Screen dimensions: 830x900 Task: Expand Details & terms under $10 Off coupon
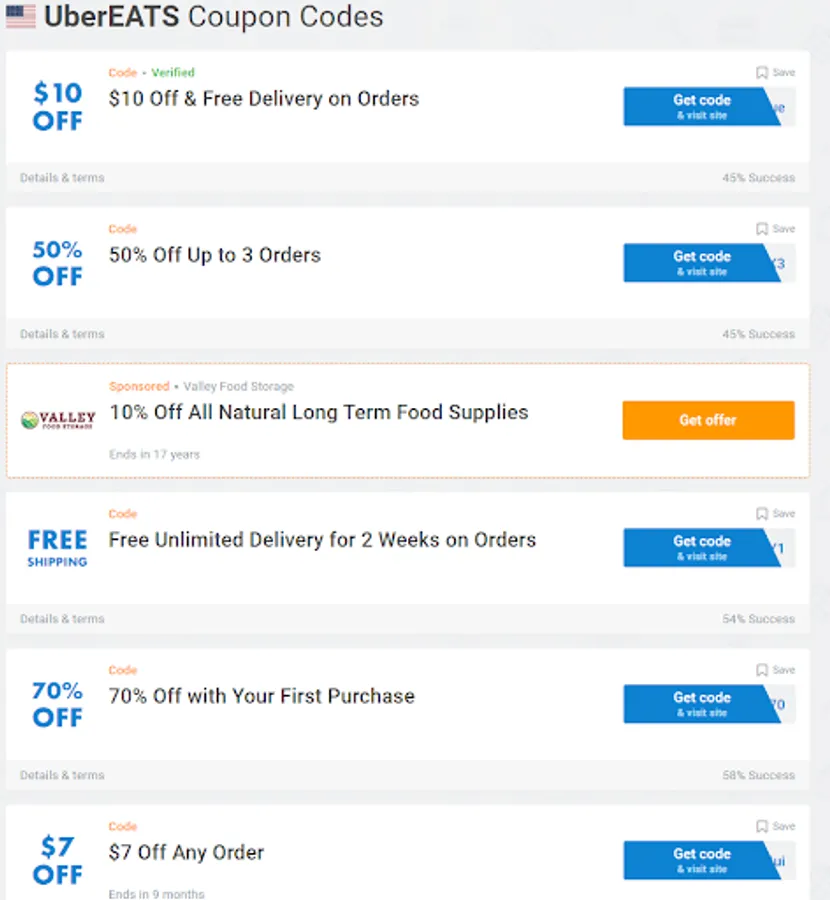pos(62,178)
